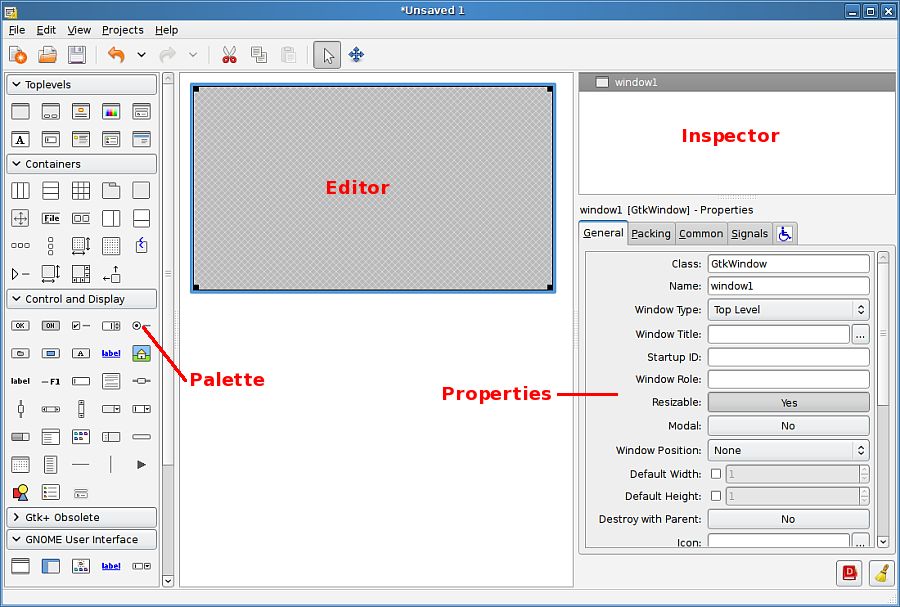Switch to the Signals tab
The width and height of the screenshot is (900, 607).
pyautogui.click(x=749, y=234)
